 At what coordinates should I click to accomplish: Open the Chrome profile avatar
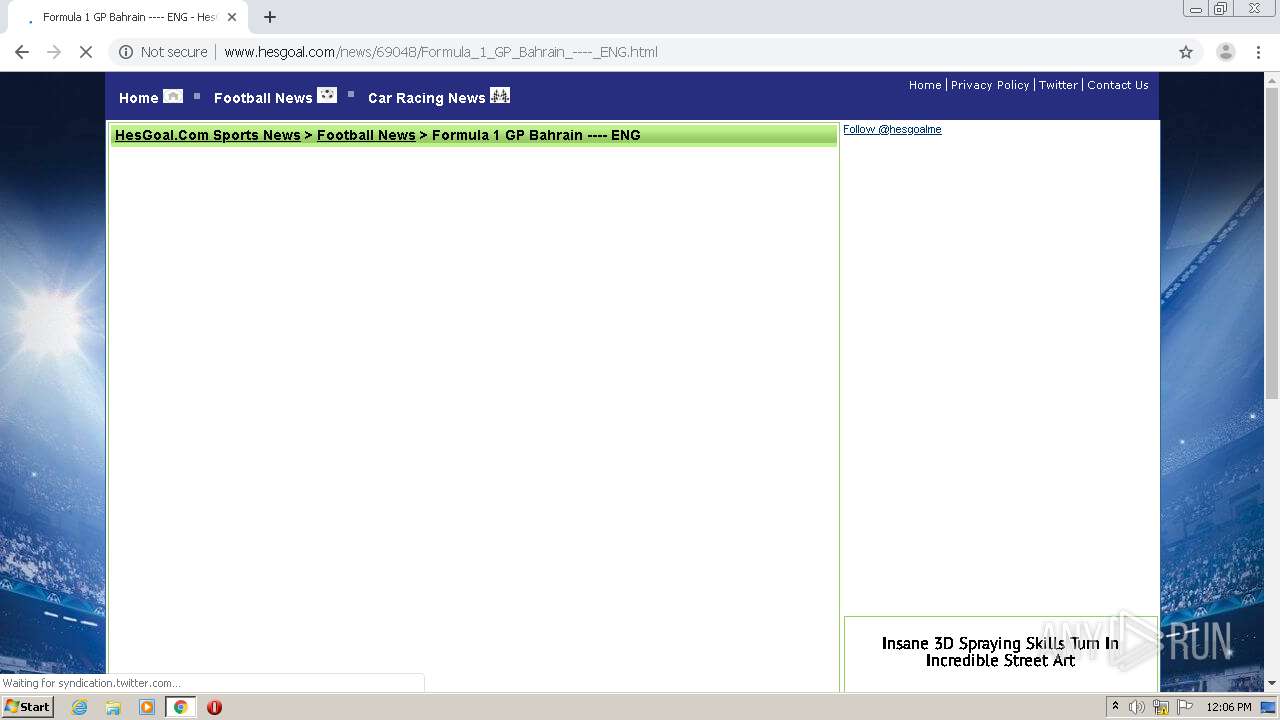click(x=1225, y=52)
